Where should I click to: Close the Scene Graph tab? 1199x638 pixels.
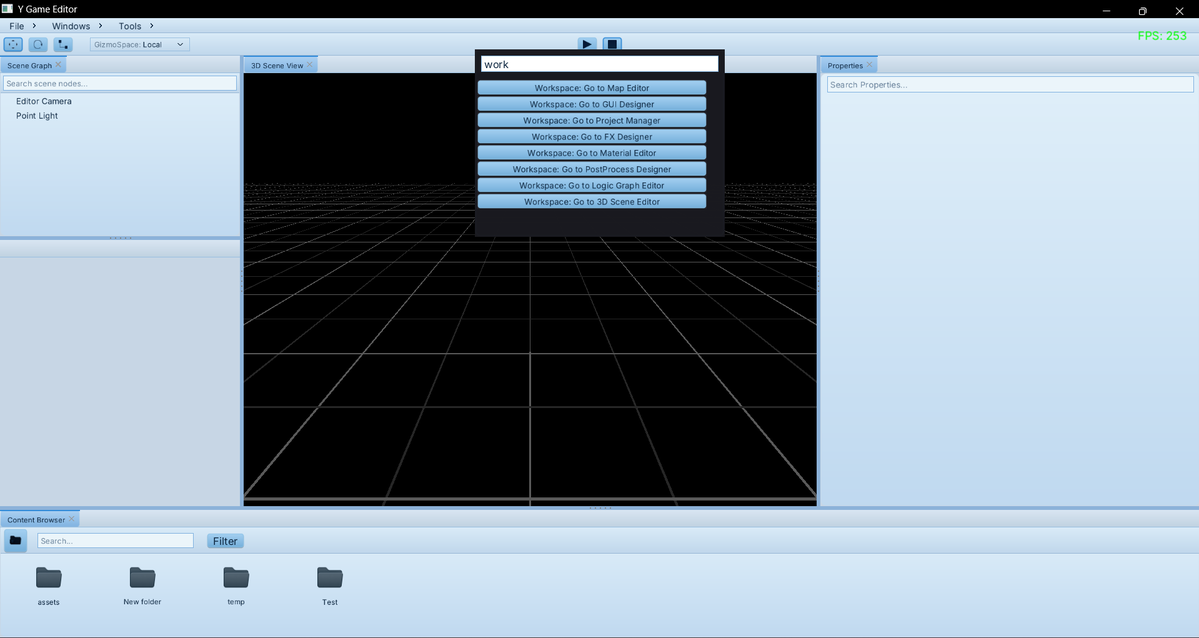tap(58, 64)
